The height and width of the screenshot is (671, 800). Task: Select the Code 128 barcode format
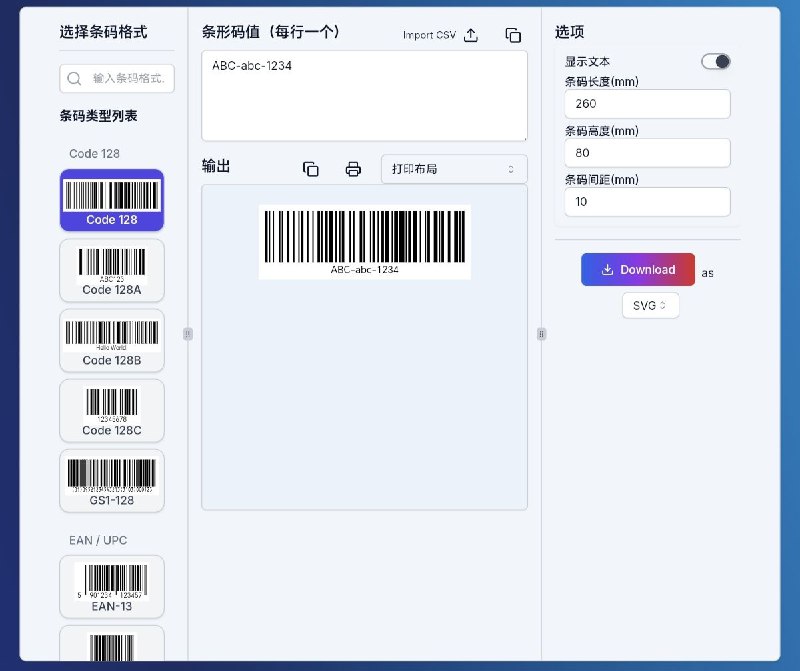click(112, 200)
